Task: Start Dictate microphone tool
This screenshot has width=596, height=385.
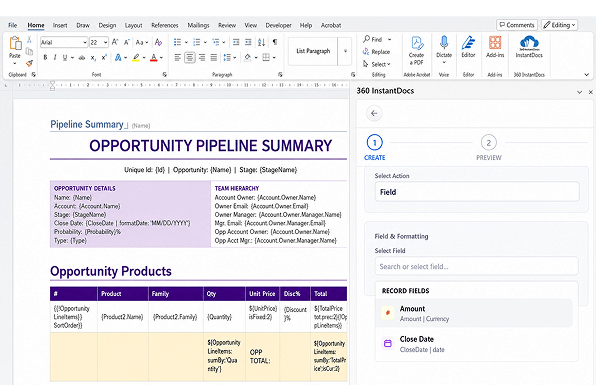Action: 444,49
